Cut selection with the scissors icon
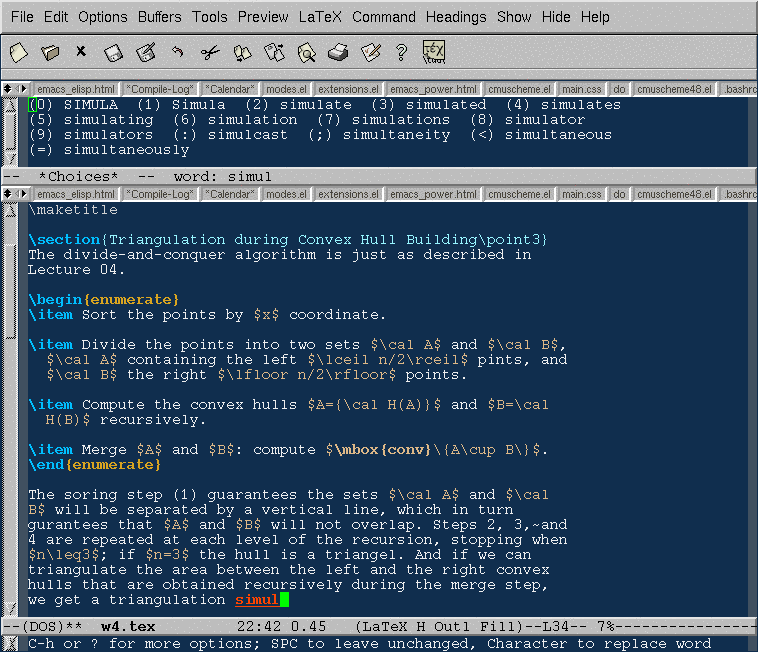The width and height of the screenshot is (758, 652). click(x=209, y=52)
